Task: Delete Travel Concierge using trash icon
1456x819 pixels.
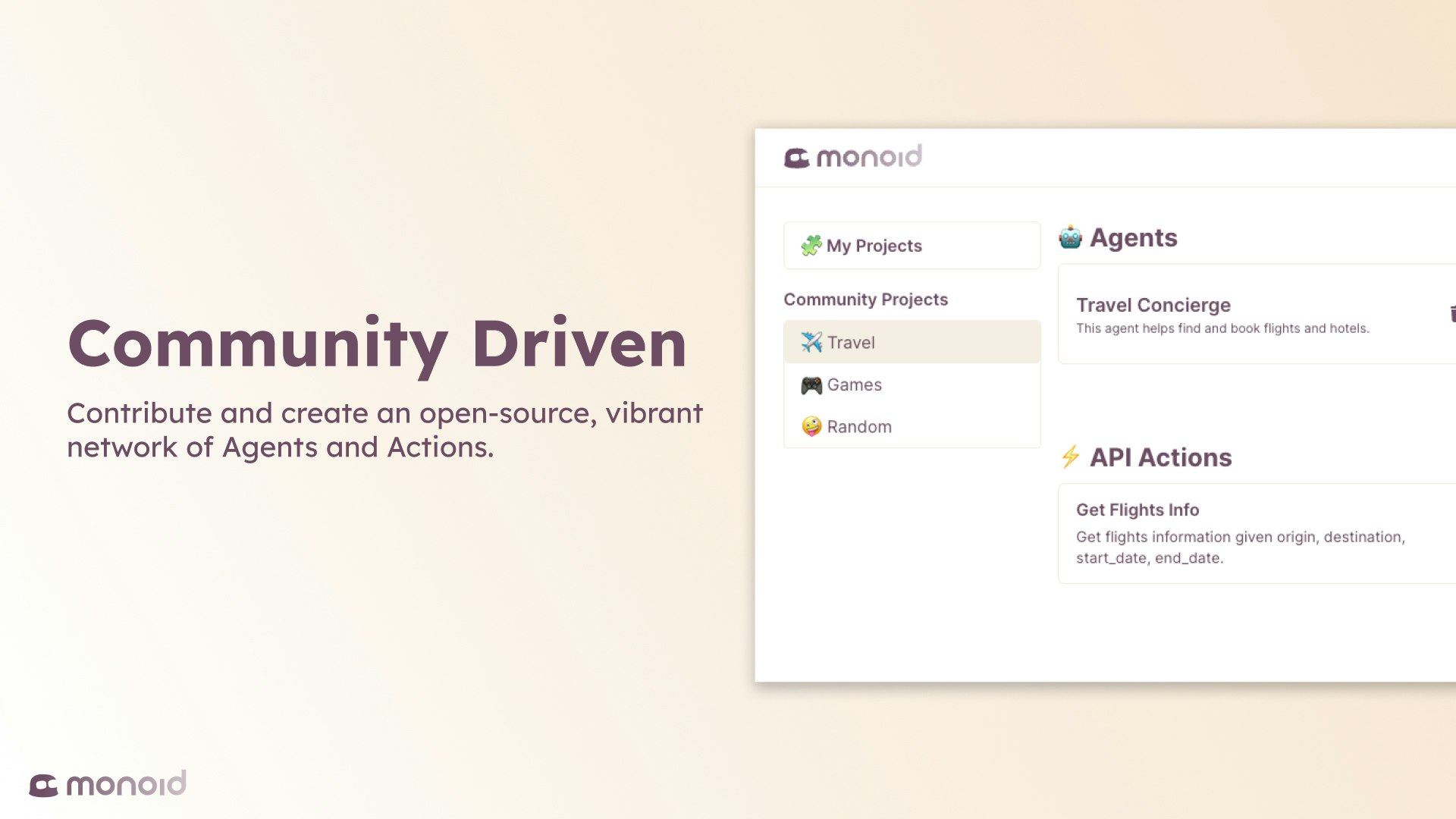Action: click(x=1451, y=314)
